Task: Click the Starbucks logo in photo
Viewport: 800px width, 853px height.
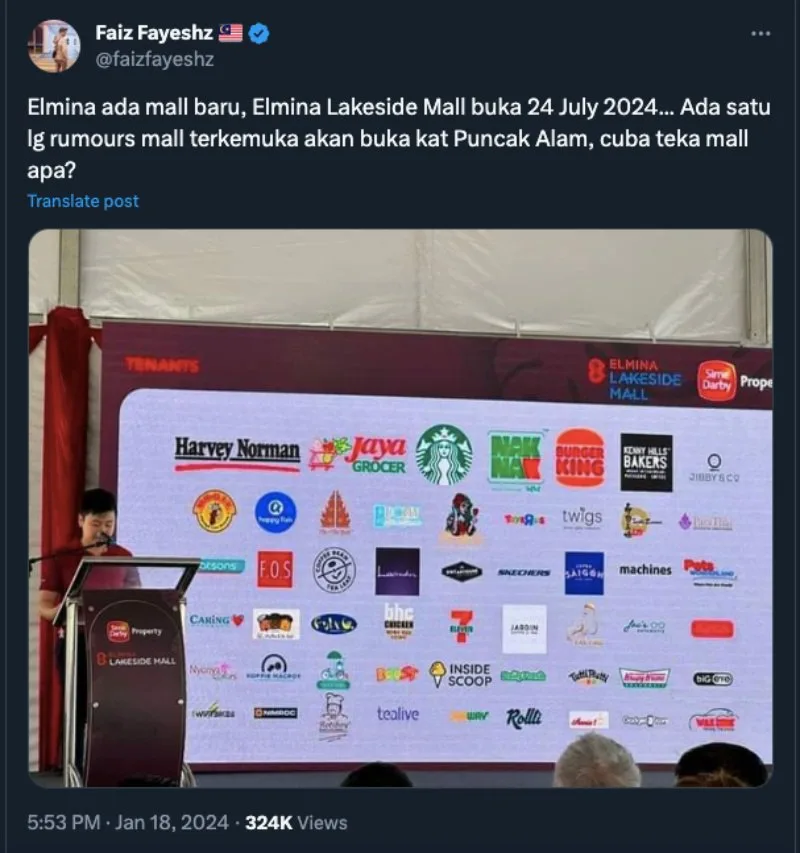Action: click(444, 455)
